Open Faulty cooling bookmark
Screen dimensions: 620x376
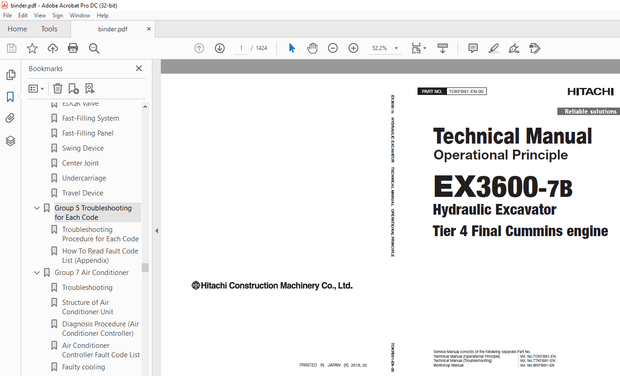pos(83,367)
